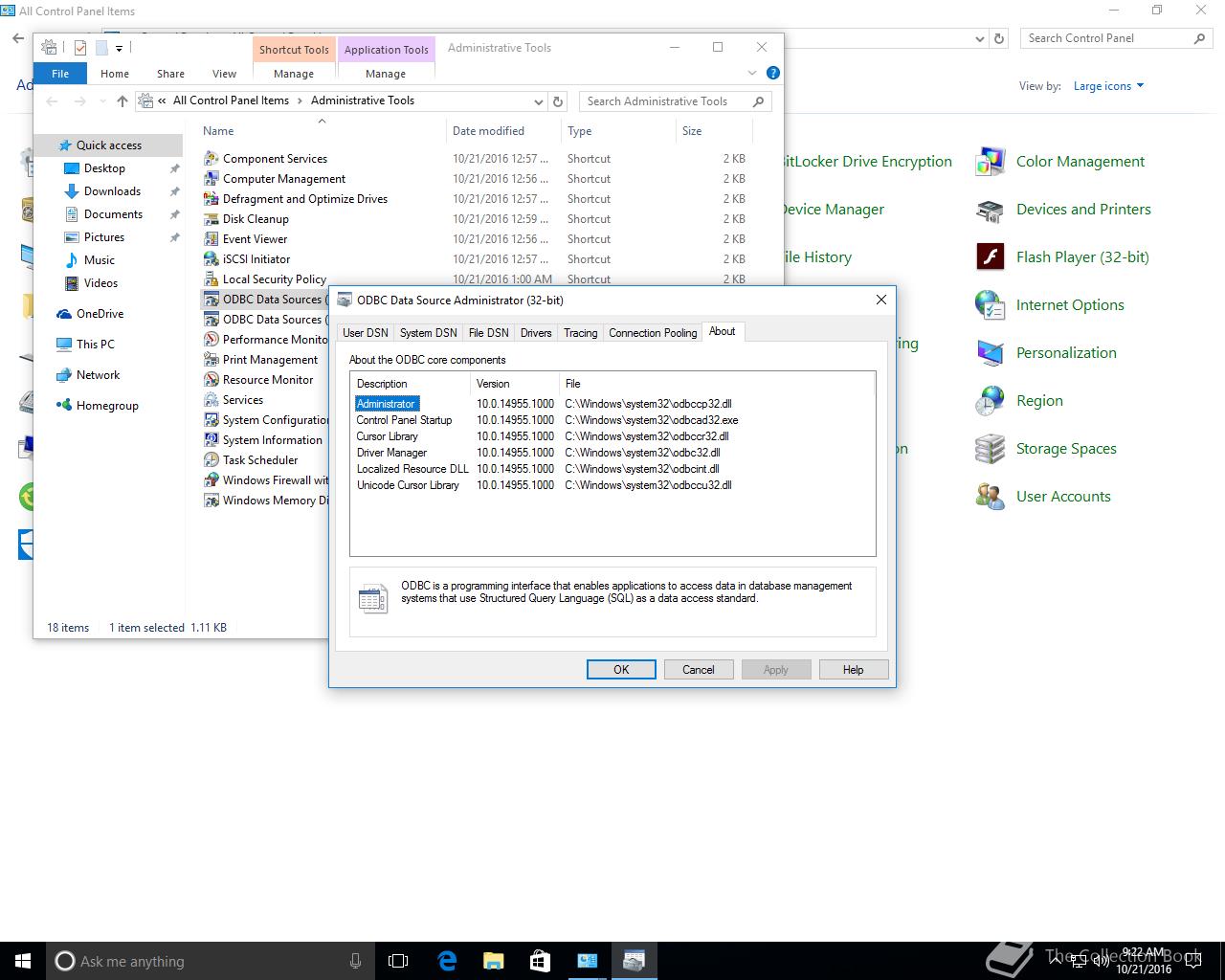Switch to the System DSN tab
The height and width of the screenshot is (980, 1225).
pyautogui.click(x=428, y=333)
